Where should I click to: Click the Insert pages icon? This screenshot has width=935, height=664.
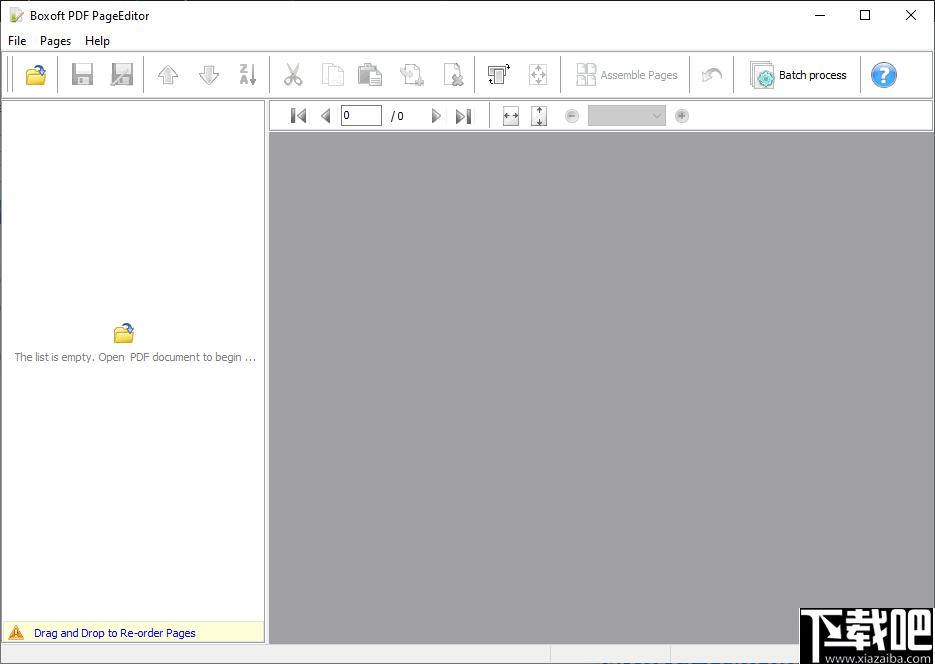412,75
